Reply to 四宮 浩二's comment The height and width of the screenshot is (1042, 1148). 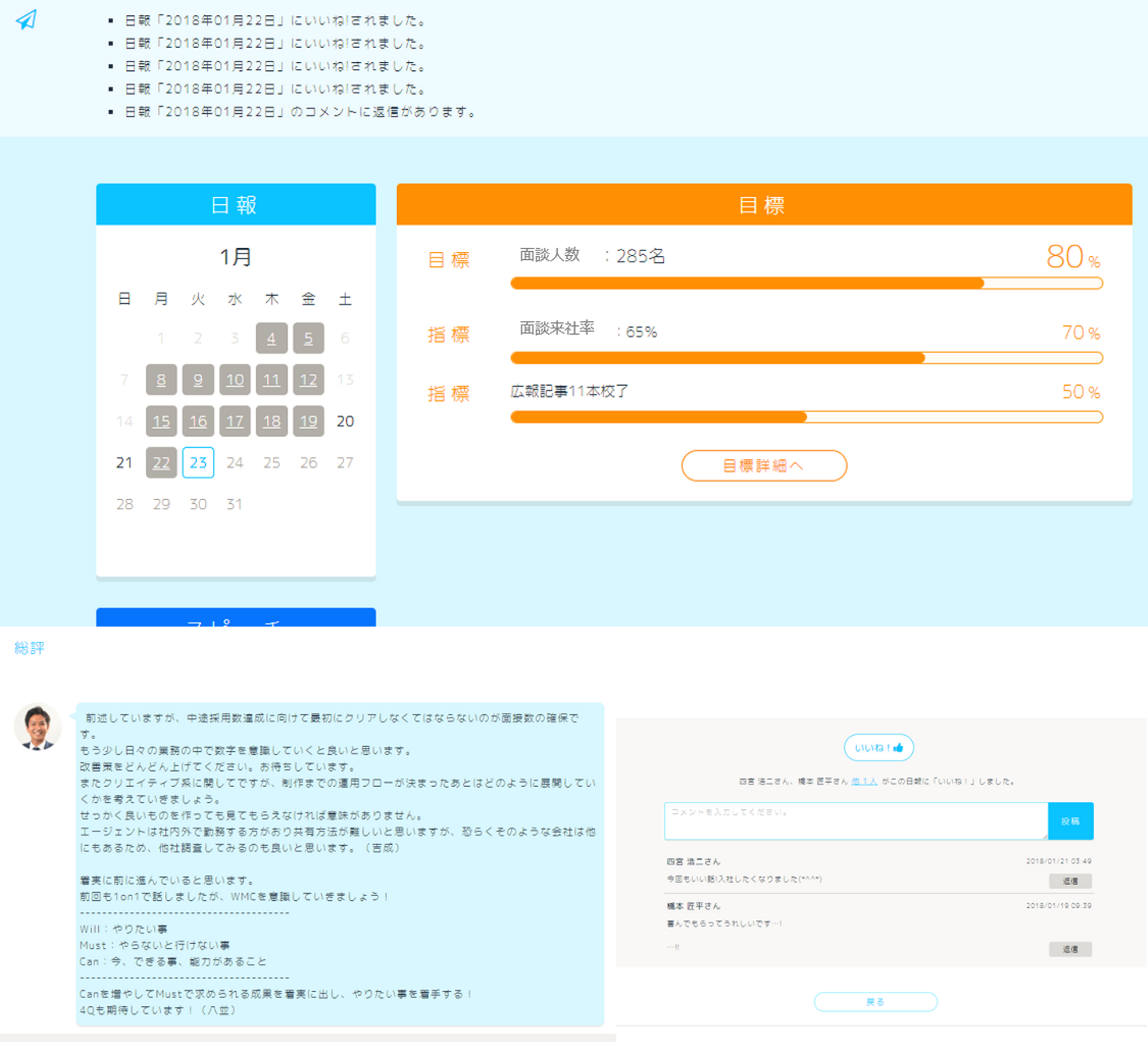pyautogui.click(x=1071, y=881)
